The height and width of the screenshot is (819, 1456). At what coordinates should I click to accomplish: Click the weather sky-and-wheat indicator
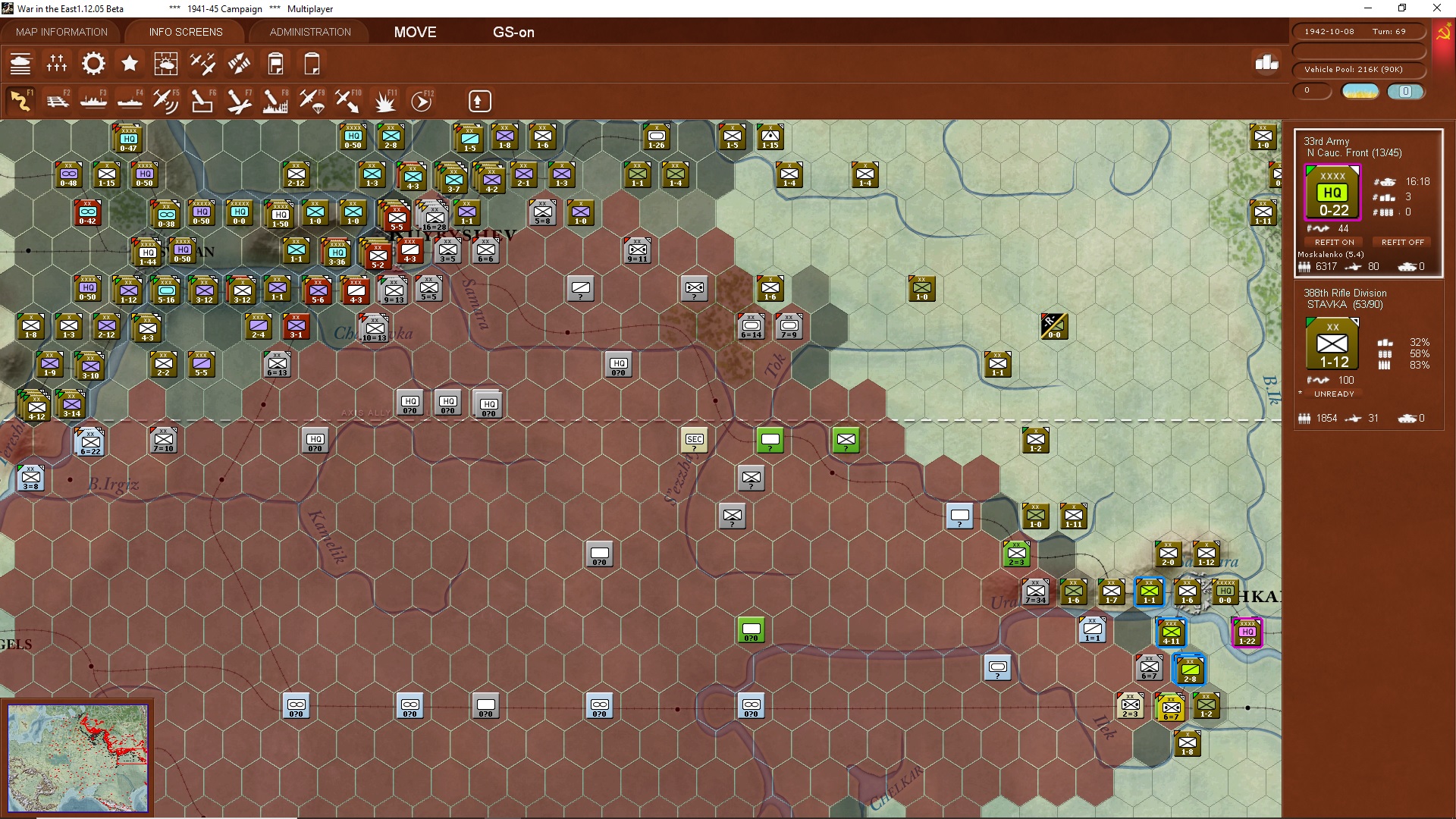click(x=1360, y=92)
